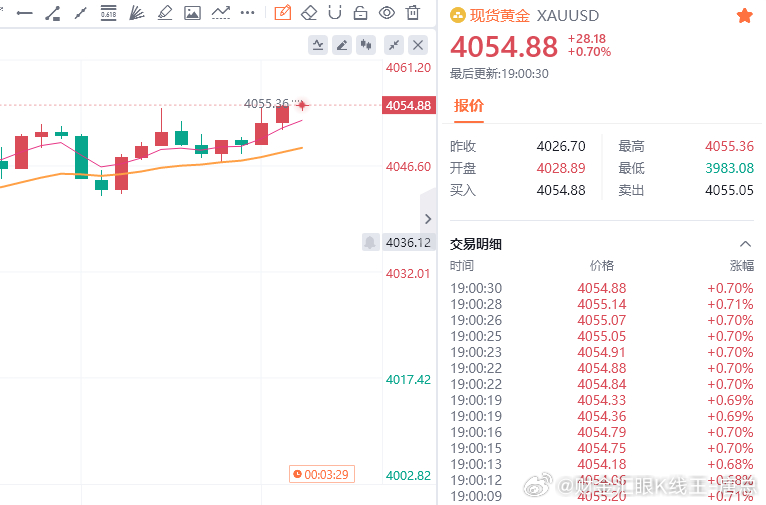Click the 涨幅 column header
This screenshot has width=766, height=505.
pos(742,266)
